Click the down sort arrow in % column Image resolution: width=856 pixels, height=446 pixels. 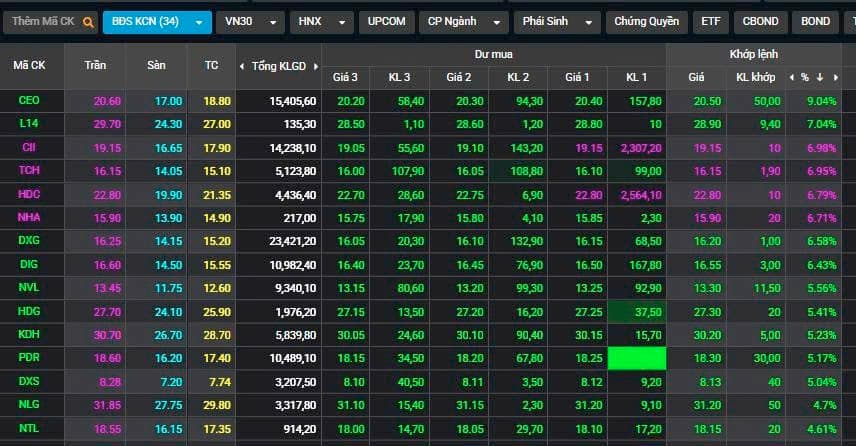820,77
